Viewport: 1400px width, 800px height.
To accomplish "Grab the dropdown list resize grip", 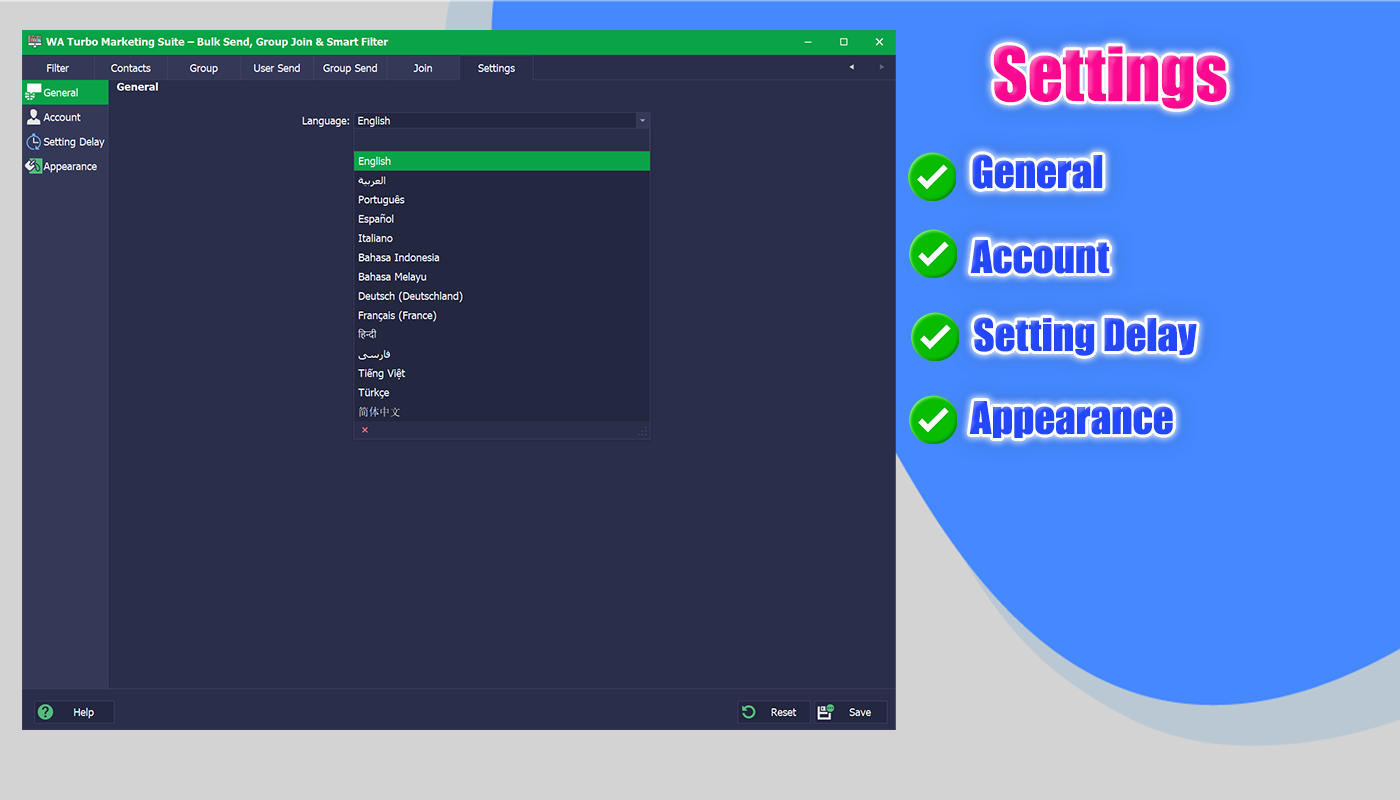I will click(643, 431).
